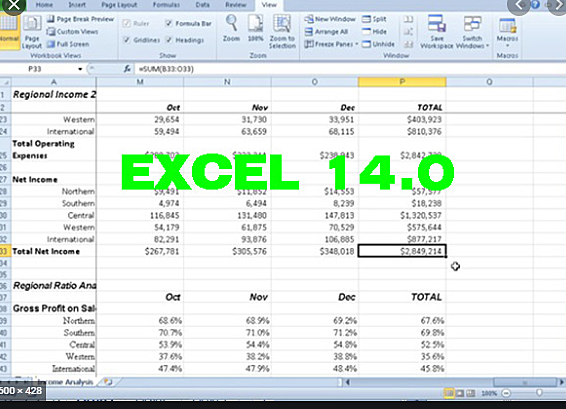566x409 pixels.
Task: Open the Page Layout ribbon tab
Action: click(119, 5)
